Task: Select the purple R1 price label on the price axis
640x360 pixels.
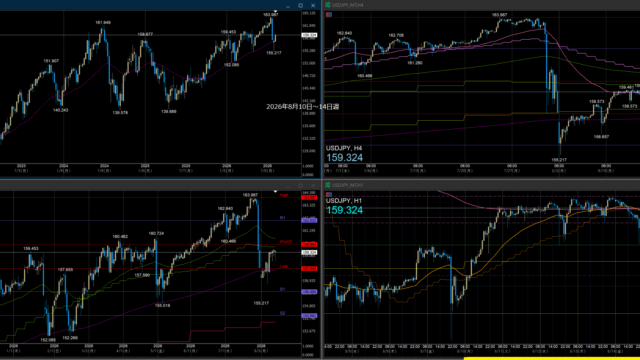Action: tap(309, 220)
